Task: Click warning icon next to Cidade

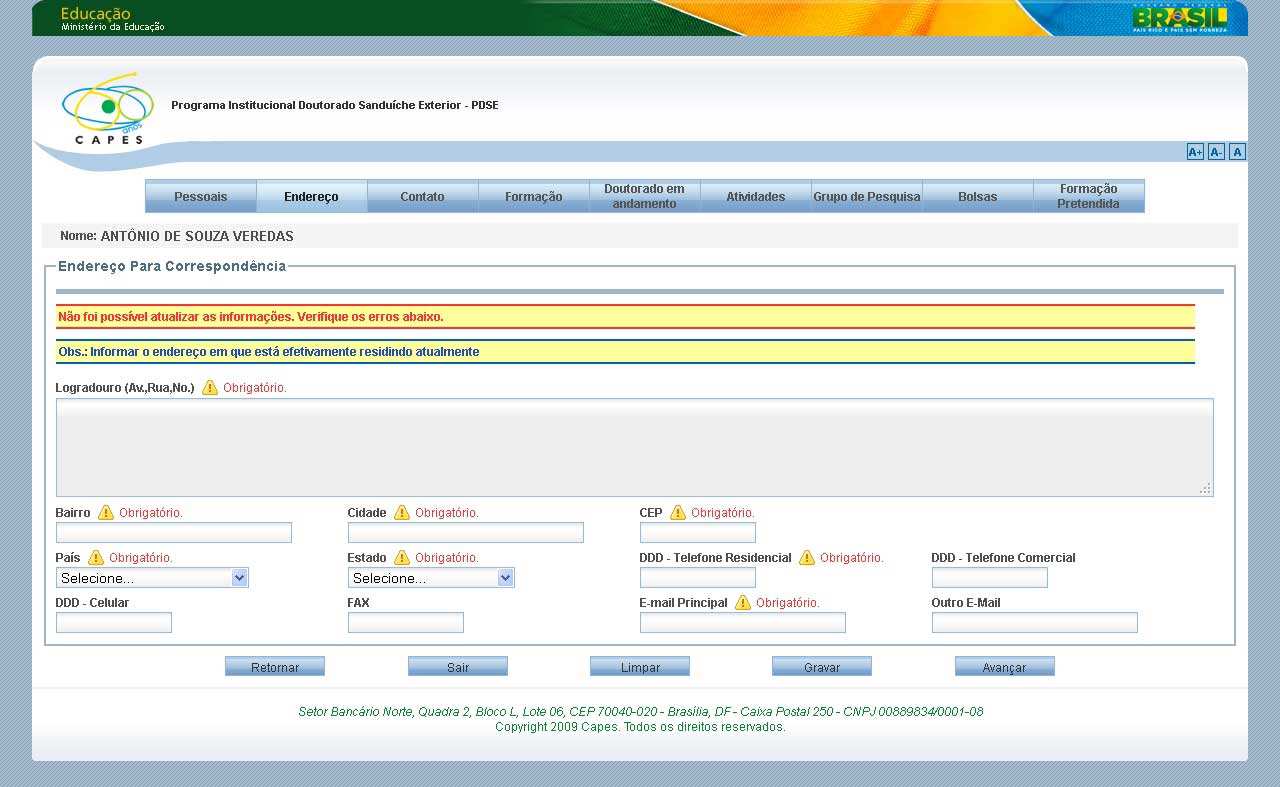Action: coord(402,512)
